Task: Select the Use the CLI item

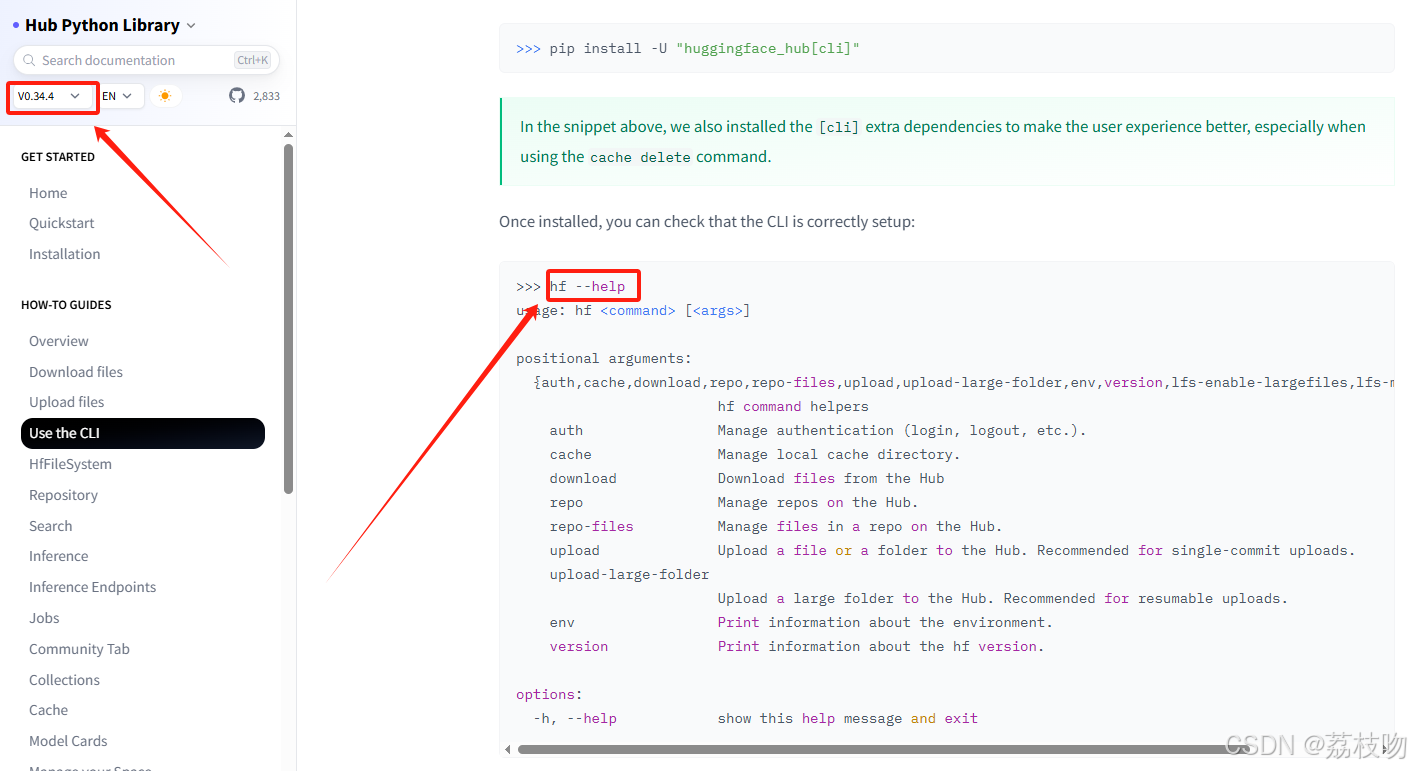Action: click(143, 433)
